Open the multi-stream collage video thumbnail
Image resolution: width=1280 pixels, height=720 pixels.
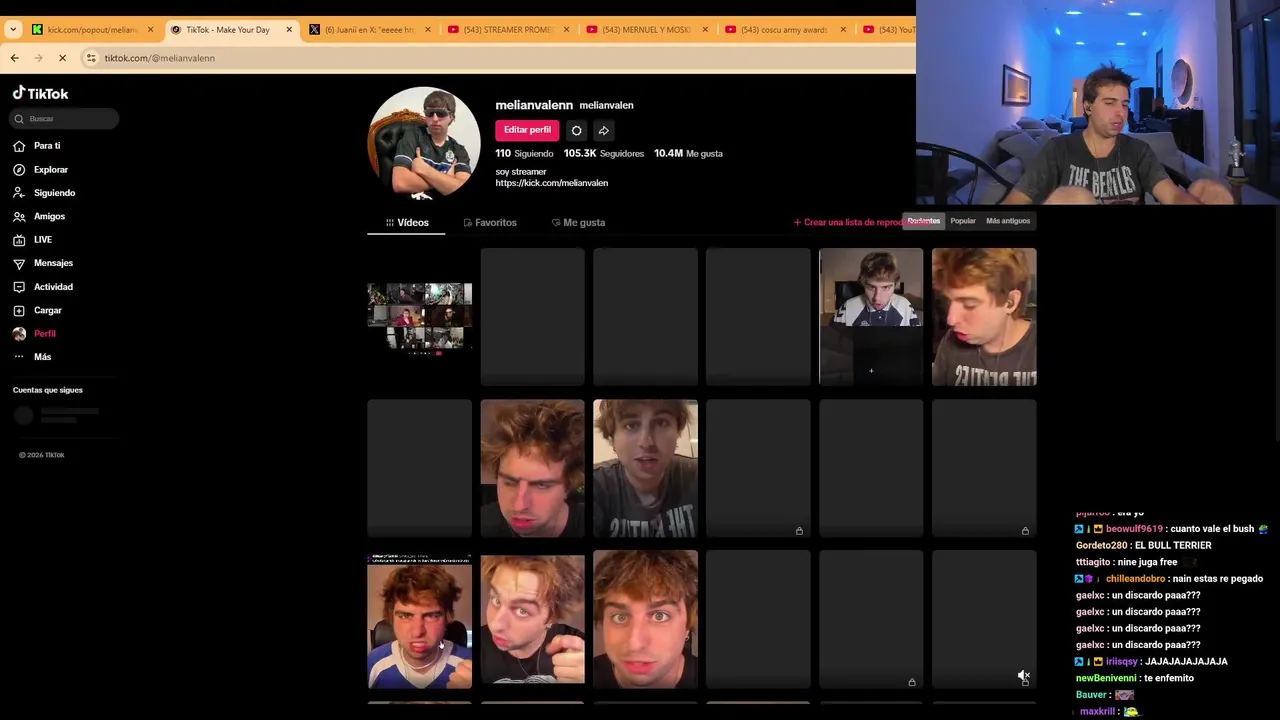click(x=419, y=317)
